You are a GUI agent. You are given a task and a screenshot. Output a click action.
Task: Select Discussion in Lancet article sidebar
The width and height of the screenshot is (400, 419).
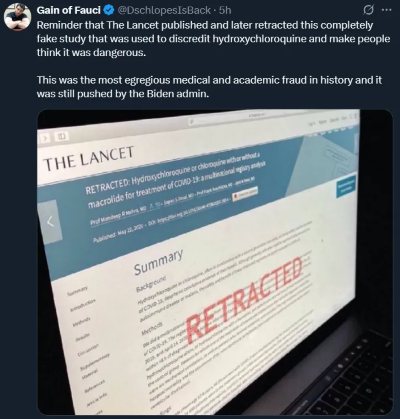pyautogui.click(x=88, y=350)
